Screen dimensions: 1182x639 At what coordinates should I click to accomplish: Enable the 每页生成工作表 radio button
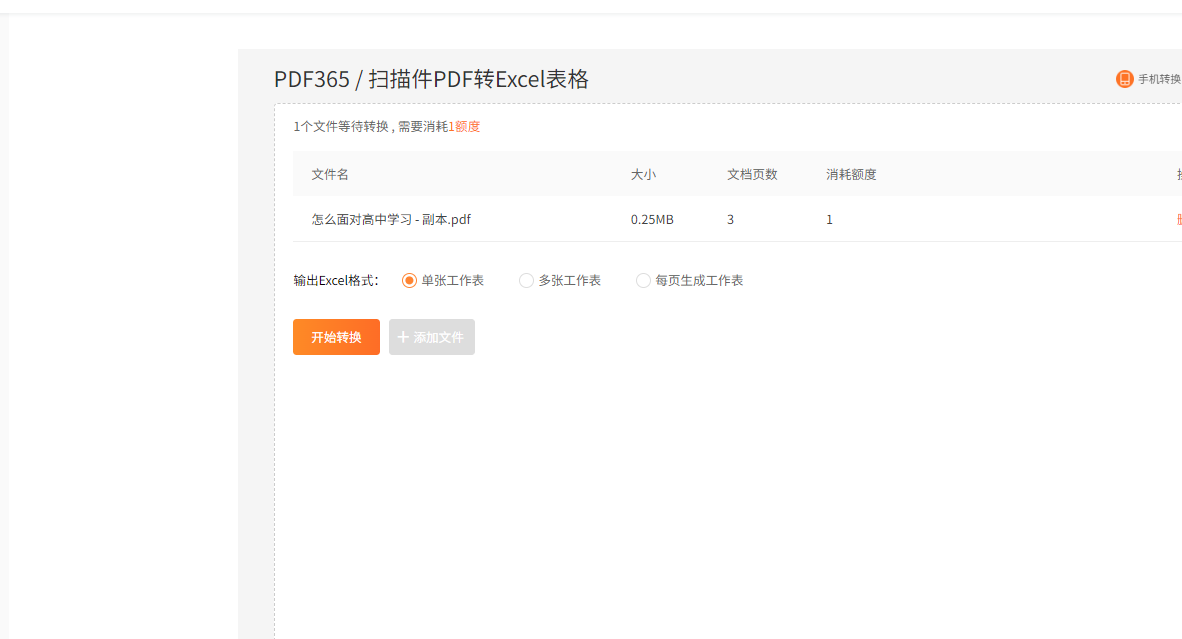(643, 281)
